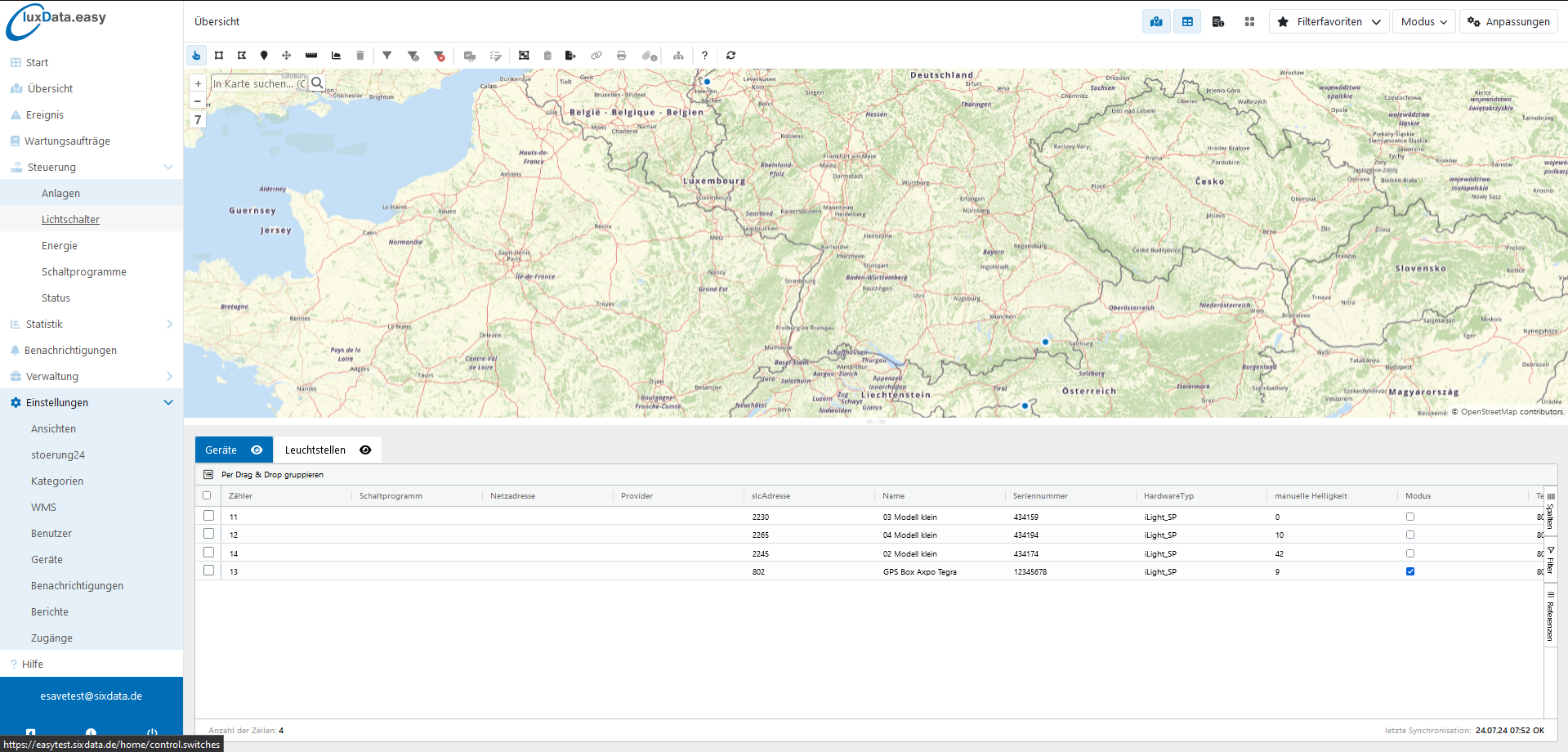This screenshot has height=752, width=1568.
Task: Click the clear filter funnel icon
Action: [440, 56]
